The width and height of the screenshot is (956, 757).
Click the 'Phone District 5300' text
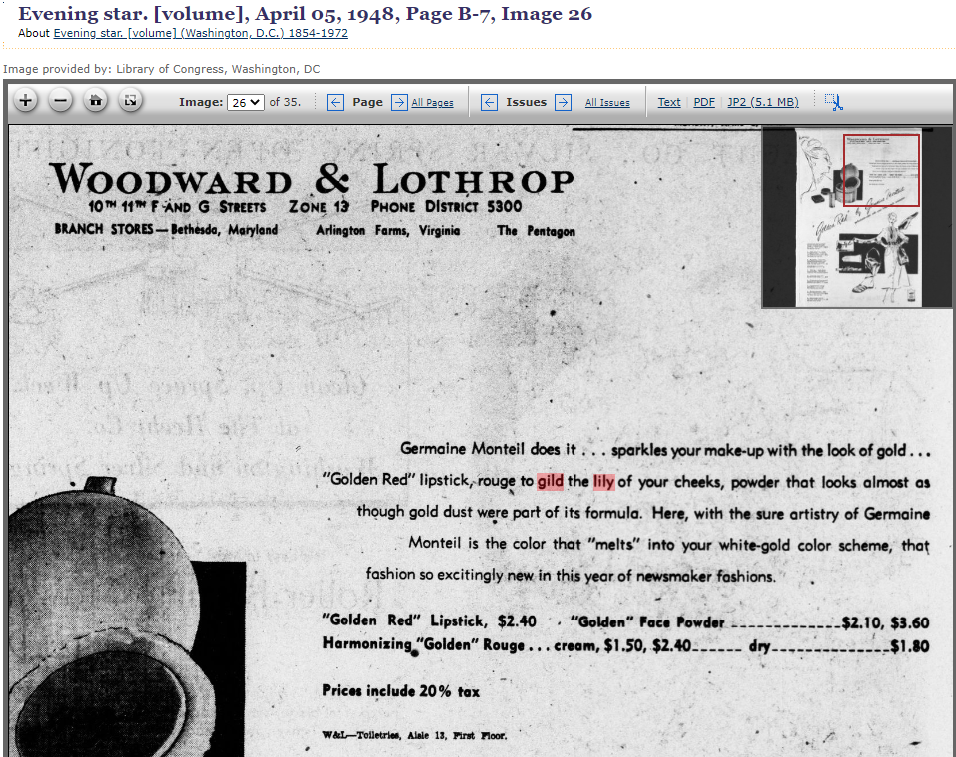coord(446,207)
